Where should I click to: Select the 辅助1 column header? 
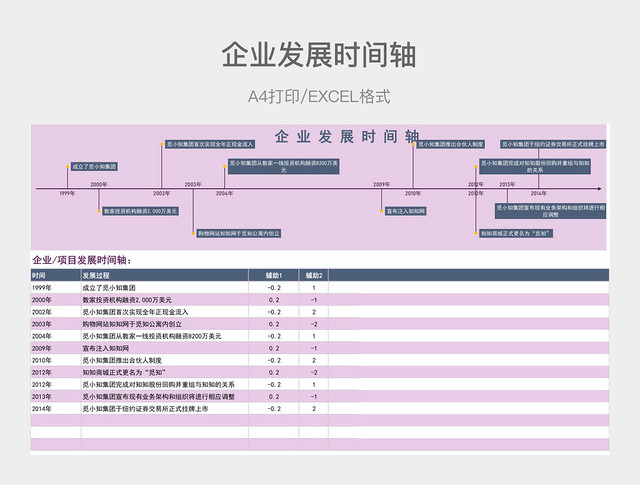pyautogui.click(x=274, y=276)
